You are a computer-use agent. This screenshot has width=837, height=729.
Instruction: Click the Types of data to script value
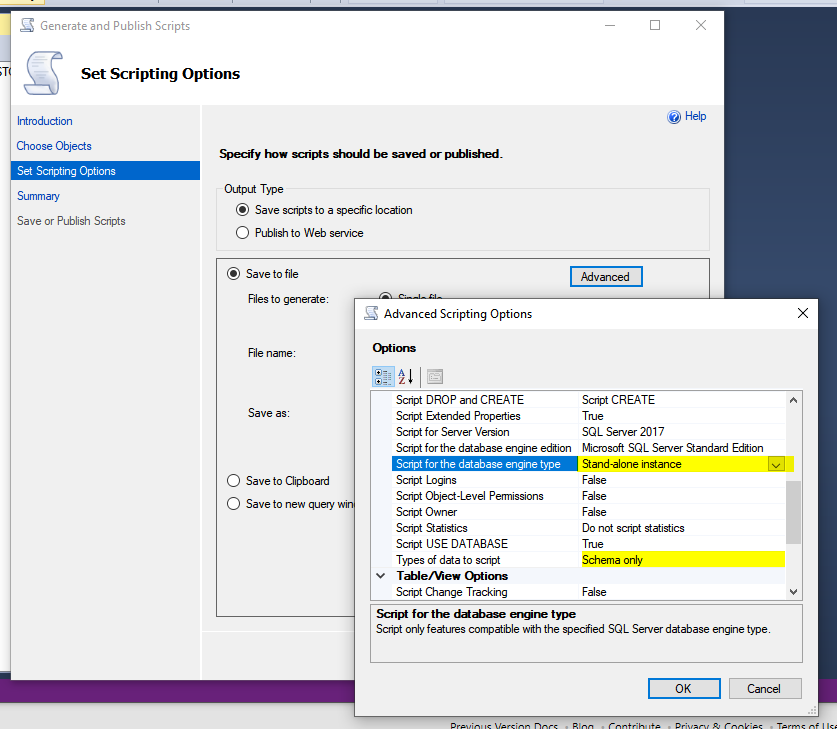[x=682, y=560]
